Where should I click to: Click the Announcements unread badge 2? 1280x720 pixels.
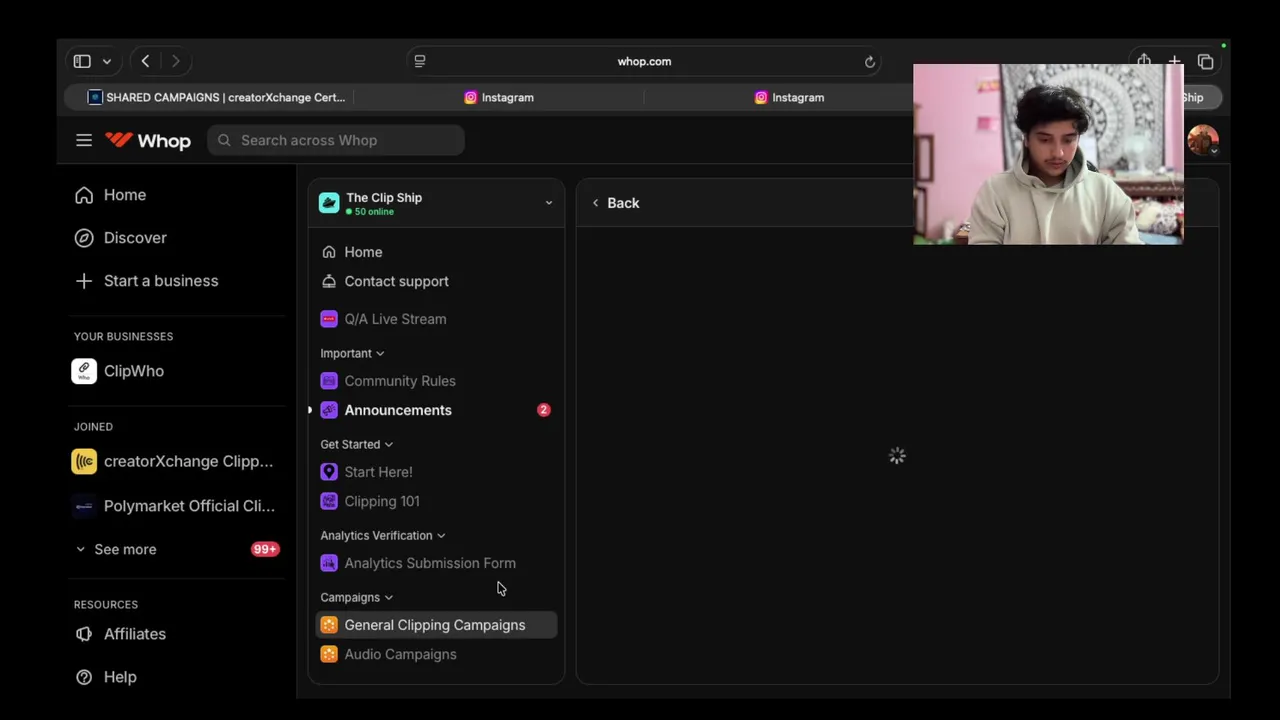click(544, 410)
